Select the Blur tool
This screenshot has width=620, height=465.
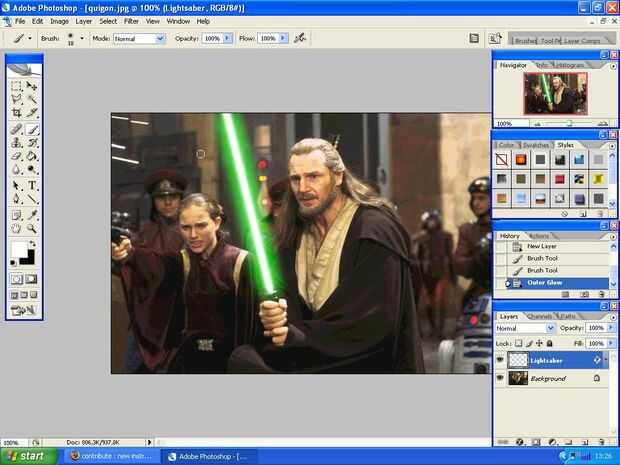click(x=16, y=169)
